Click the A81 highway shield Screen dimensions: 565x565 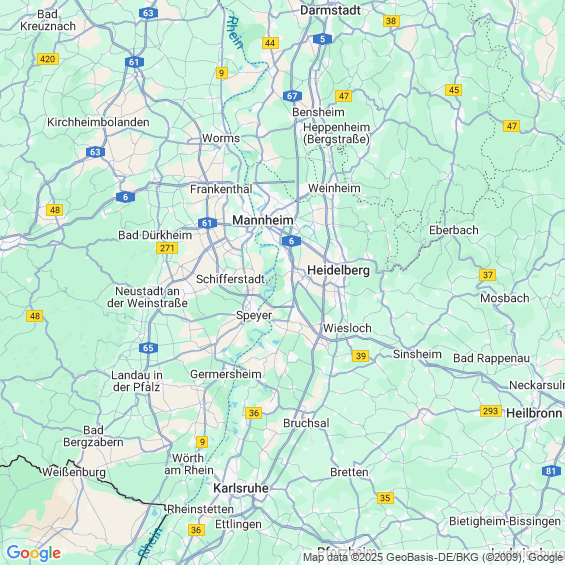(551, 471)
